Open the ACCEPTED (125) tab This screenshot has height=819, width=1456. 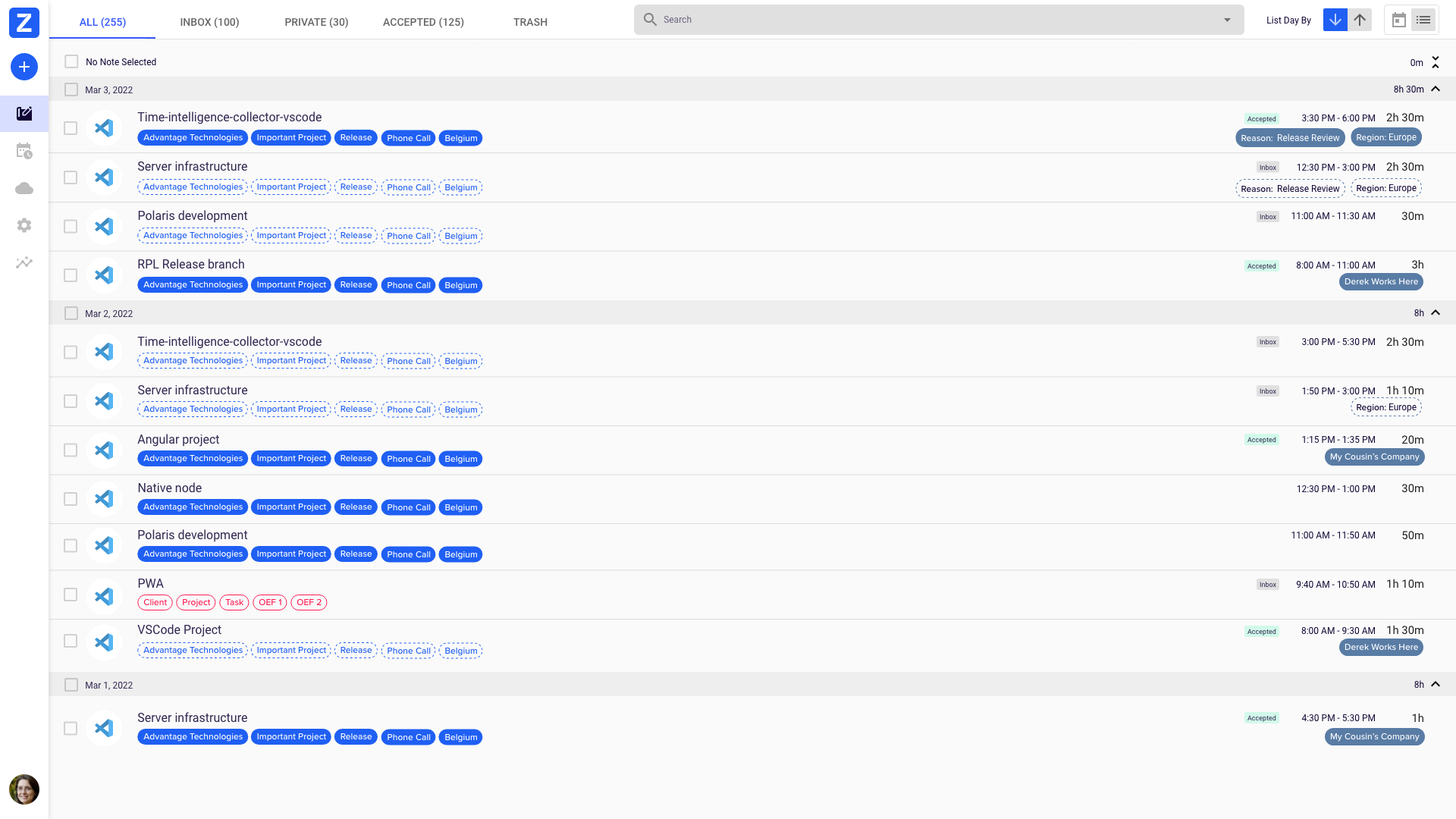point(423,22)
